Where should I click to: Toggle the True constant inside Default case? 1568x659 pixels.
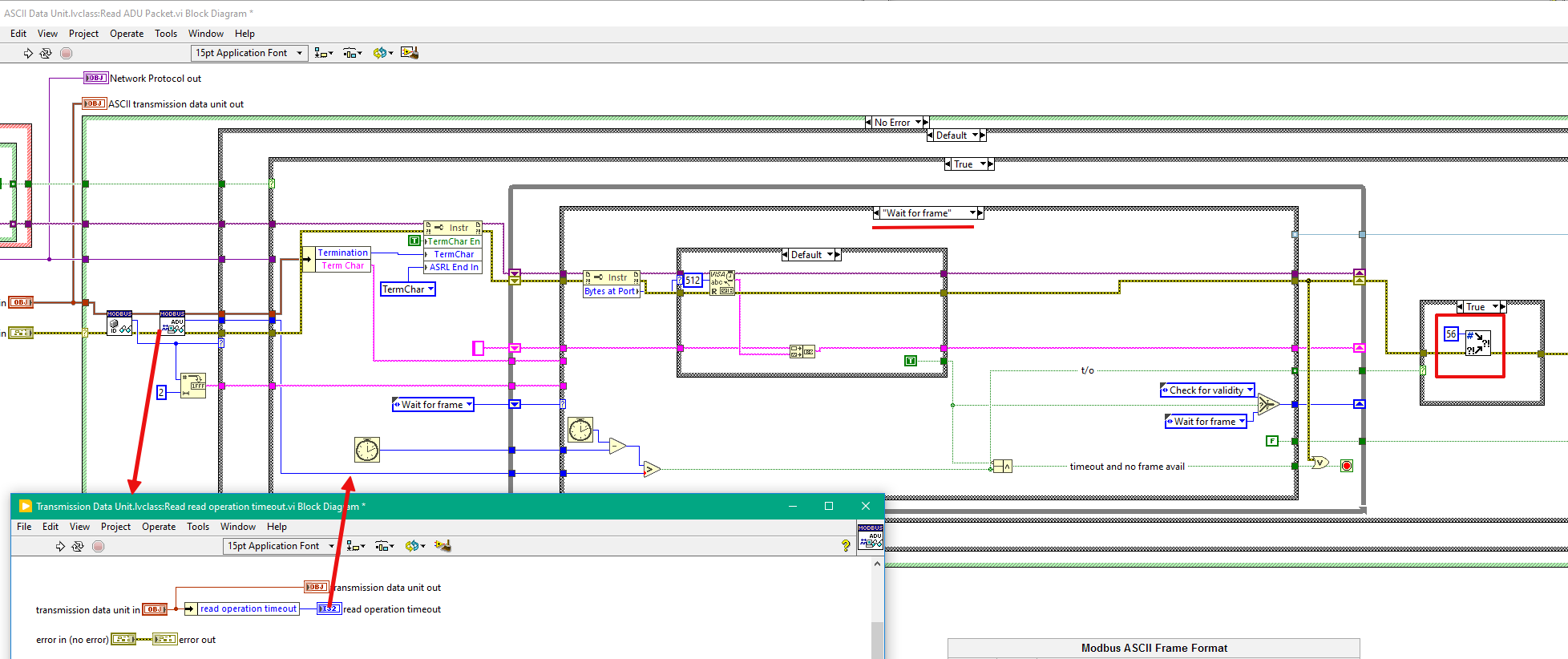[x=911, y=361]
